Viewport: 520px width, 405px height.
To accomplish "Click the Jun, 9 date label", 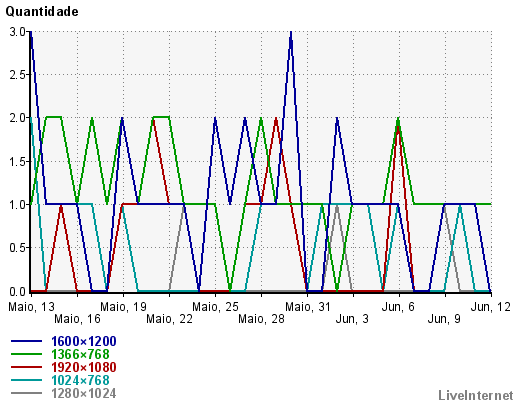I will point(444,319).
